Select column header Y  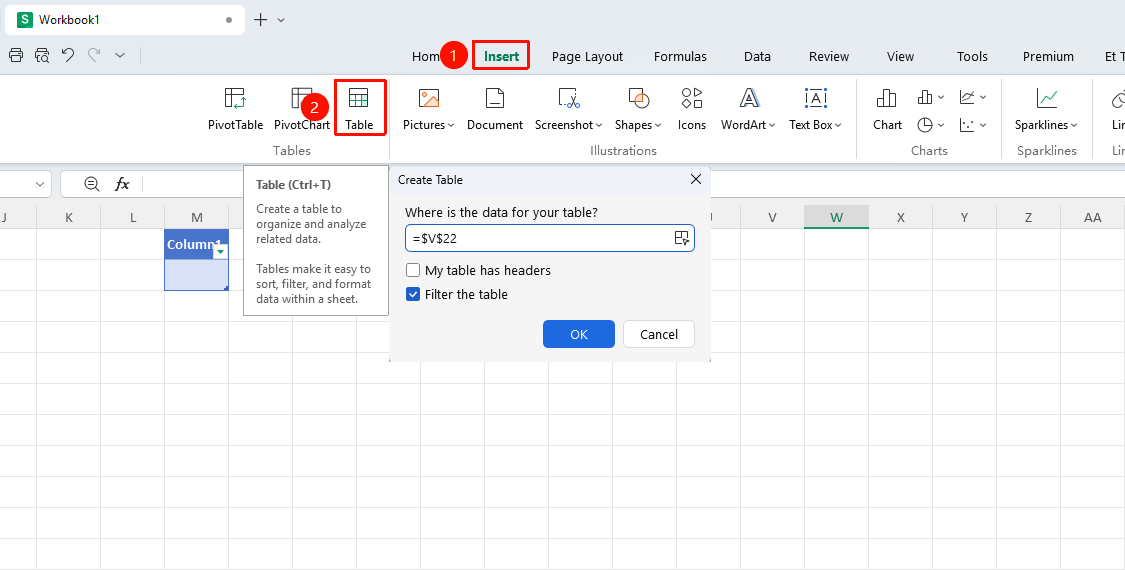(x=964, y=217)
